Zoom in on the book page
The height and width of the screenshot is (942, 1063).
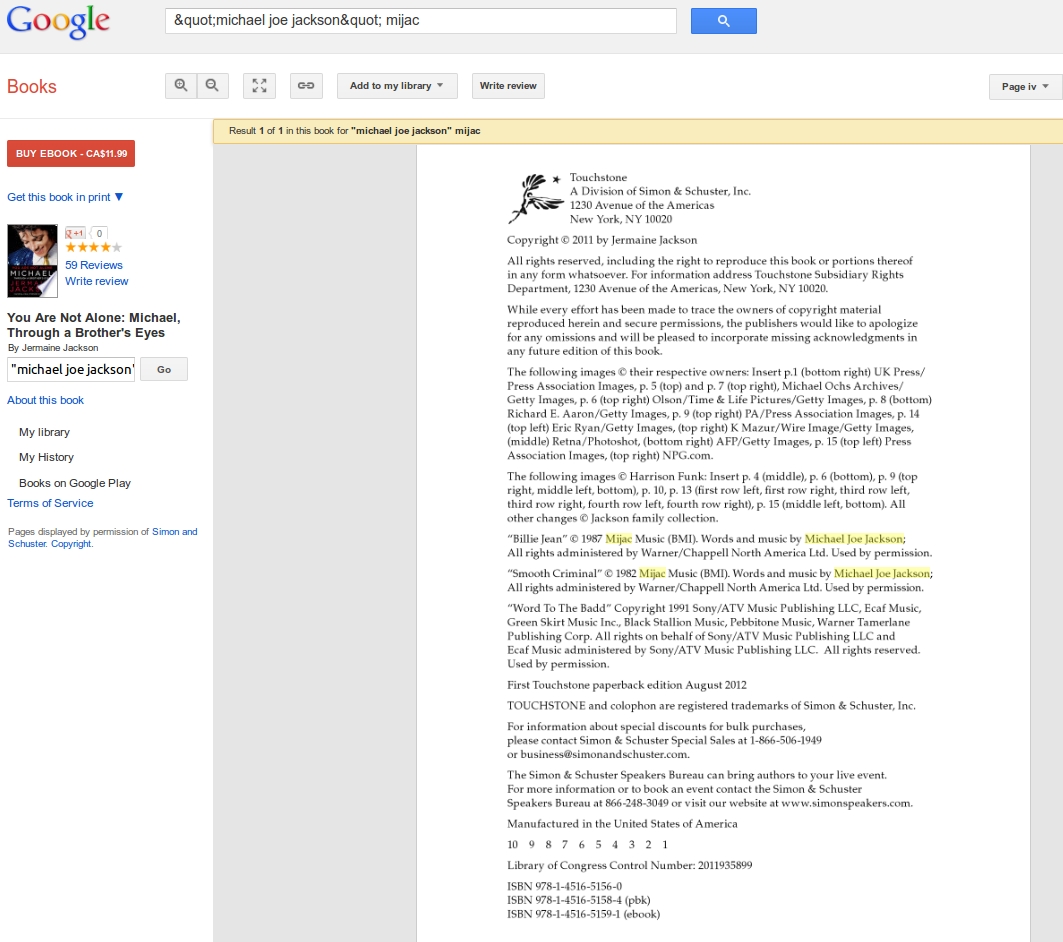[181, 85]
